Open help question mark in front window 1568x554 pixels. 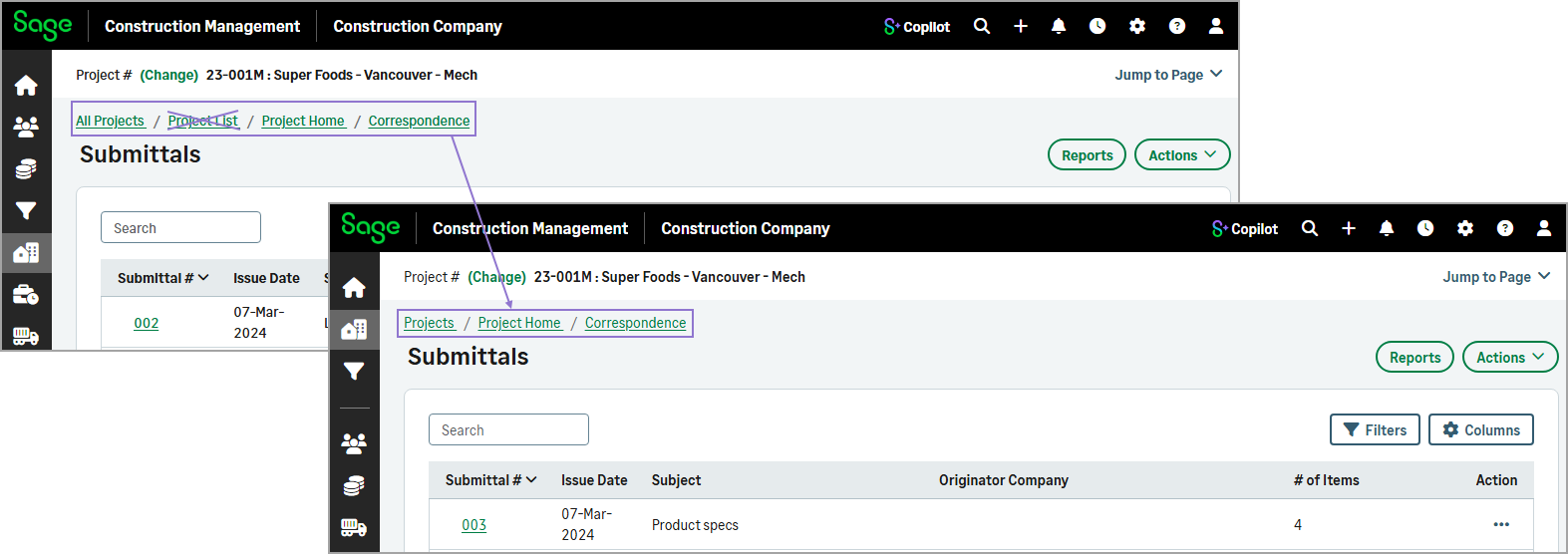coord(1505,228)
